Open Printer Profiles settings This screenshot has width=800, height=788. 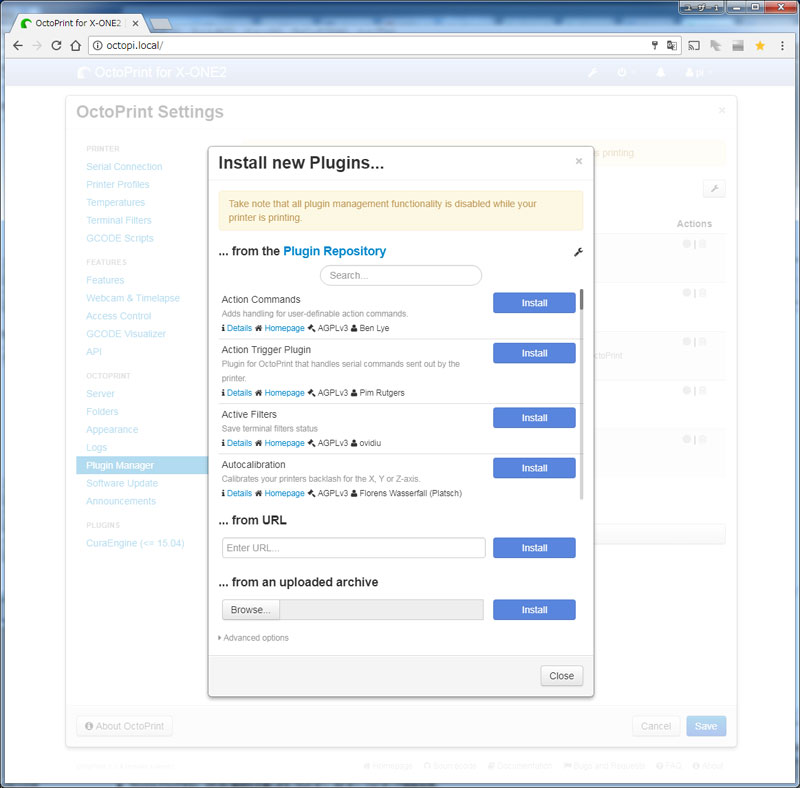118,185
